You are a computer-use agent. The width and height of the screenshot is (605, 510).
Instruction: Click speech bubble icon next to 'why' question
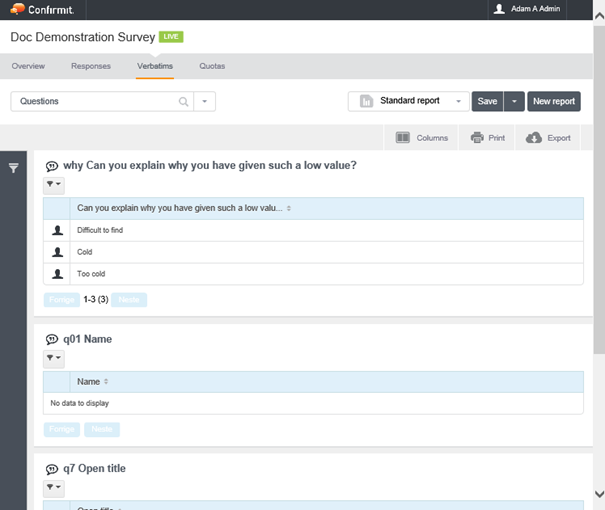pyautogui.click(x=52, y=166)
